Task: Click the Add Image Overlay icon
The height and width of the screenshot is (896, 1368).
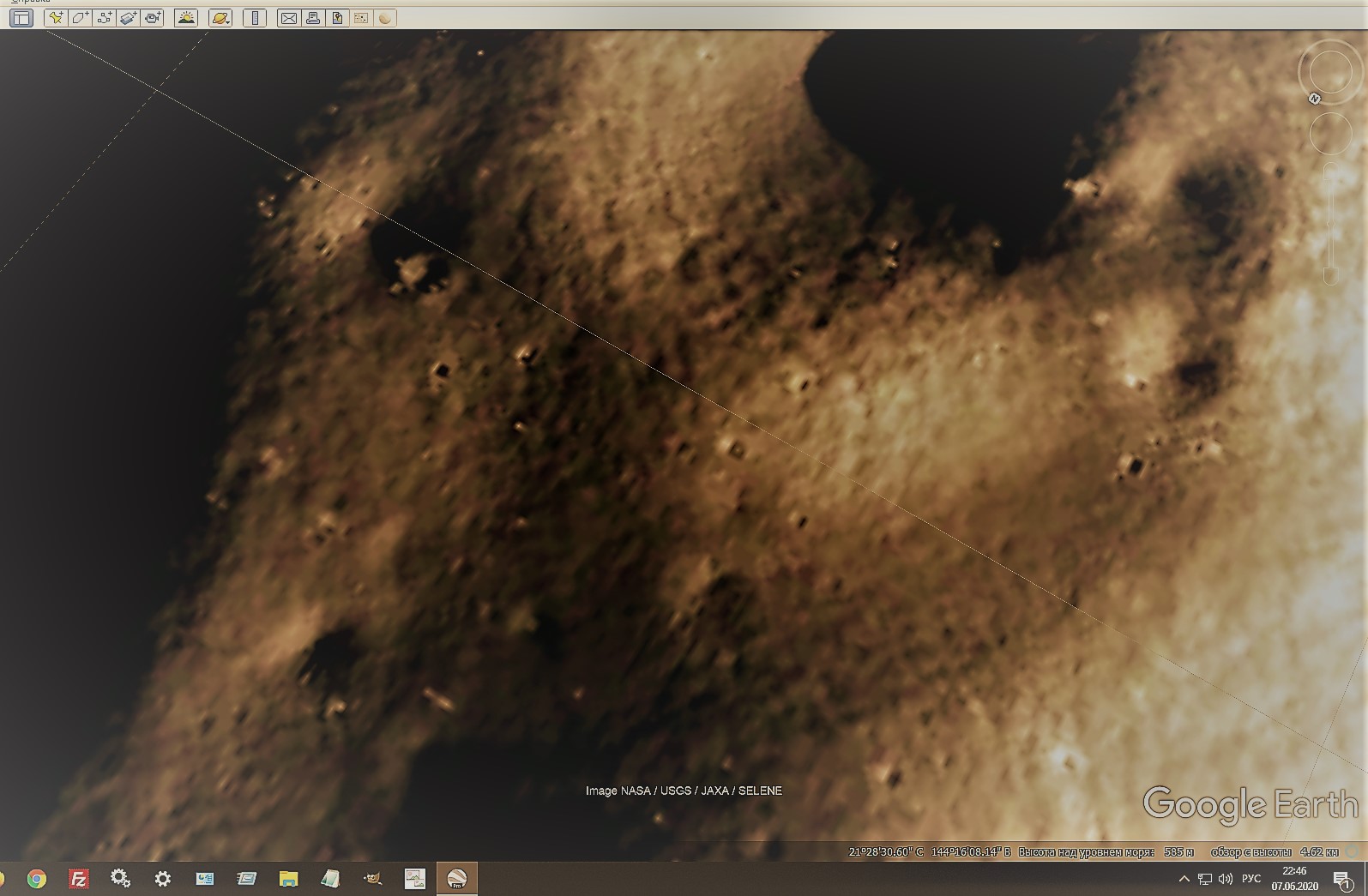Action: coord(129,18)
